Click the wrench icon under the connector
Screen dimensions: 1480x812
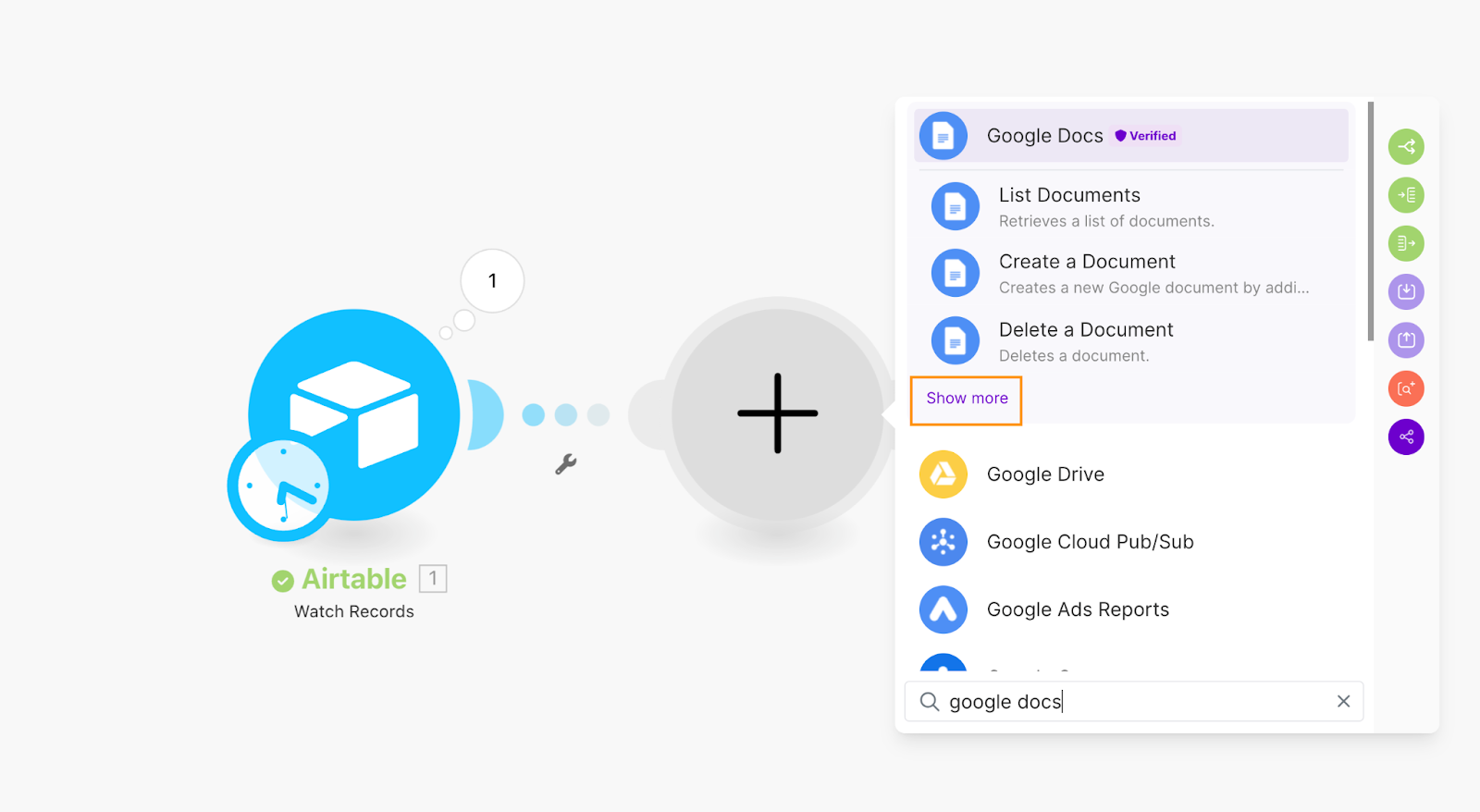point(565,463)
